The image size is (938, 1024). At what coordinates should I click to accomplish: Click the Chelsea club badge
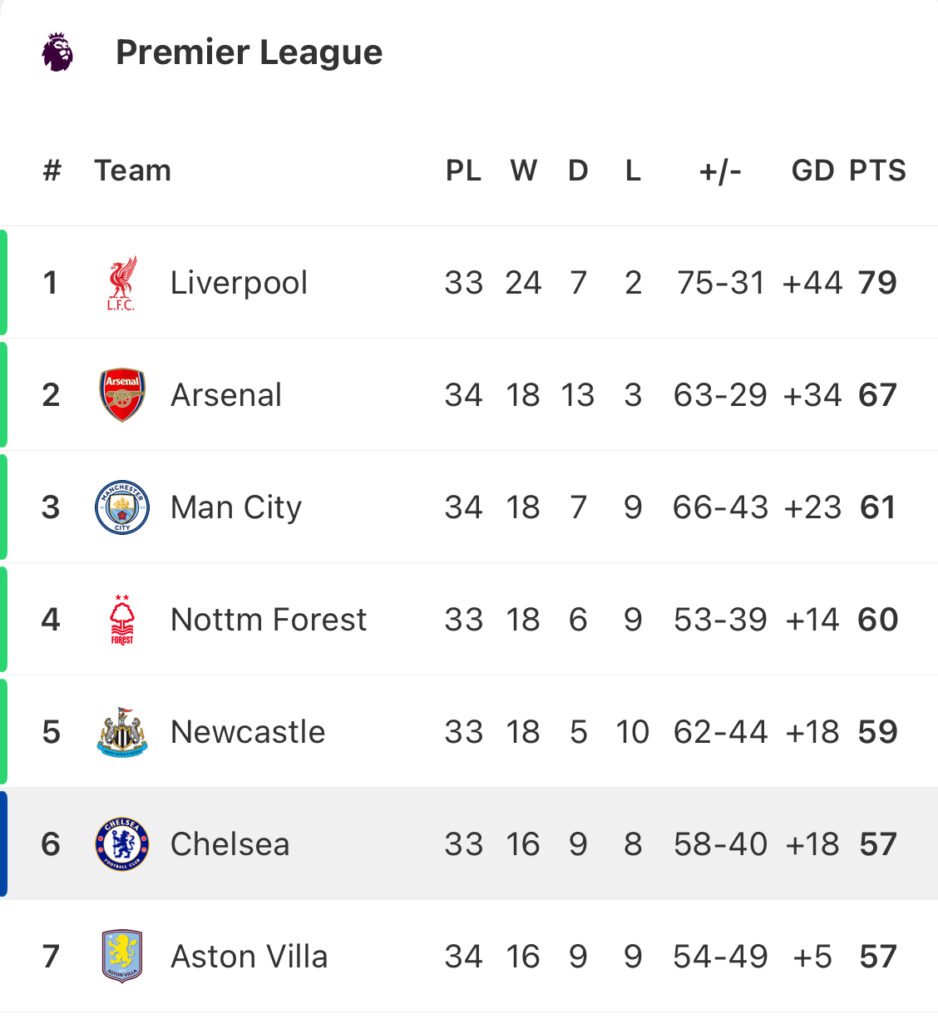coord(122,844)
